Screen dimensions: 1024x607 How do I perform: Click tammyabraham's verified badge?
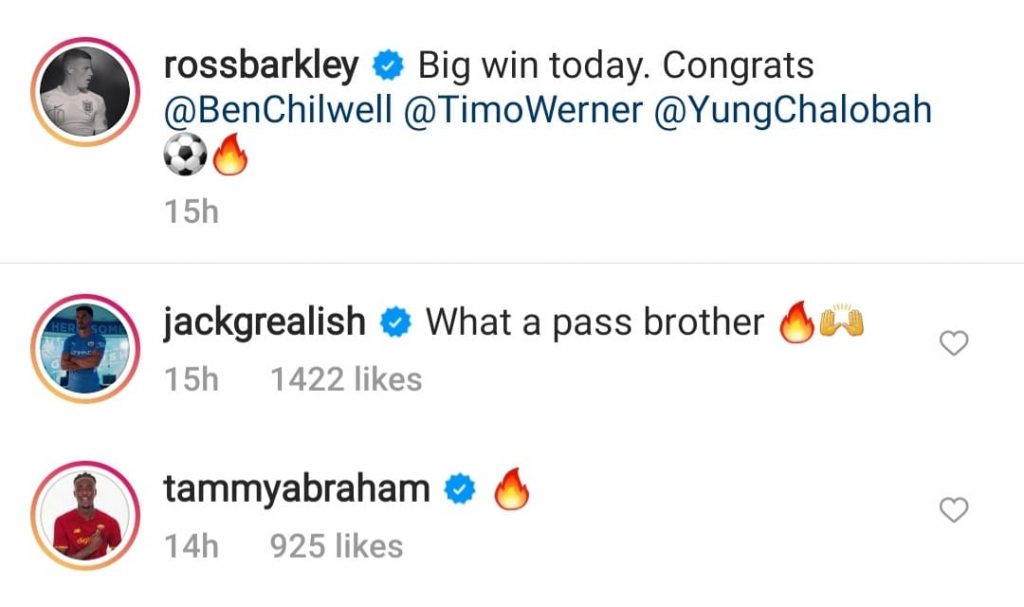(460, 489)
